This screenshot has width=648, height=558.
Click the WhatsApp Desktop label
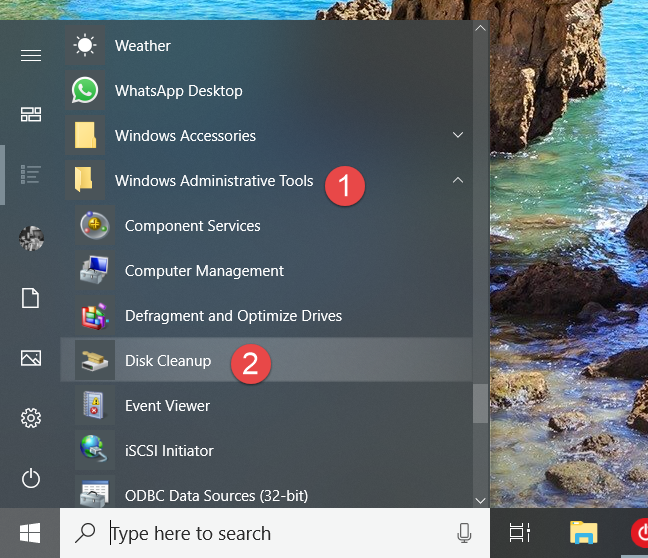(x=179, y=91)
